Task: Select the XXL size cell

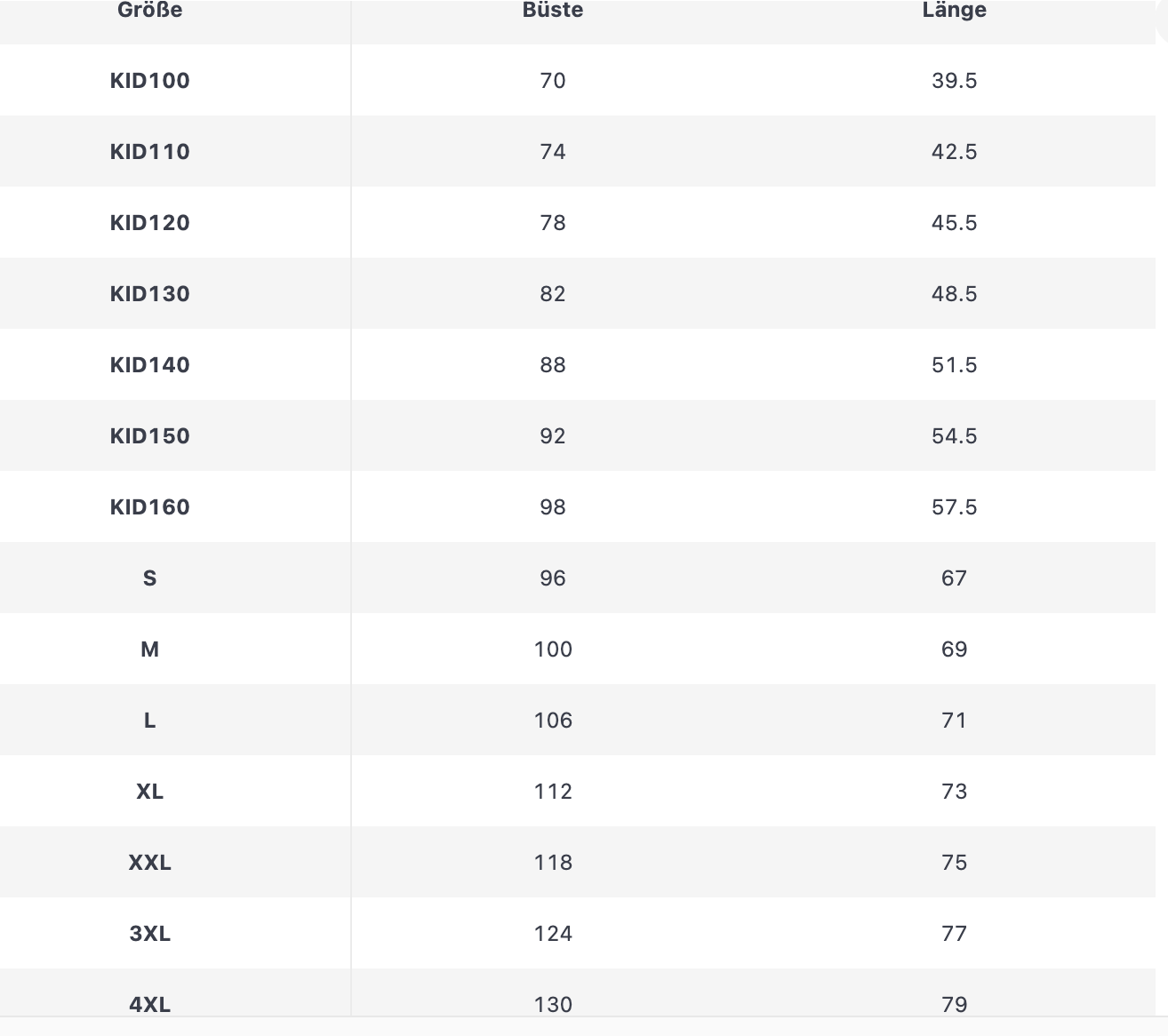Action: coord(149,863)
